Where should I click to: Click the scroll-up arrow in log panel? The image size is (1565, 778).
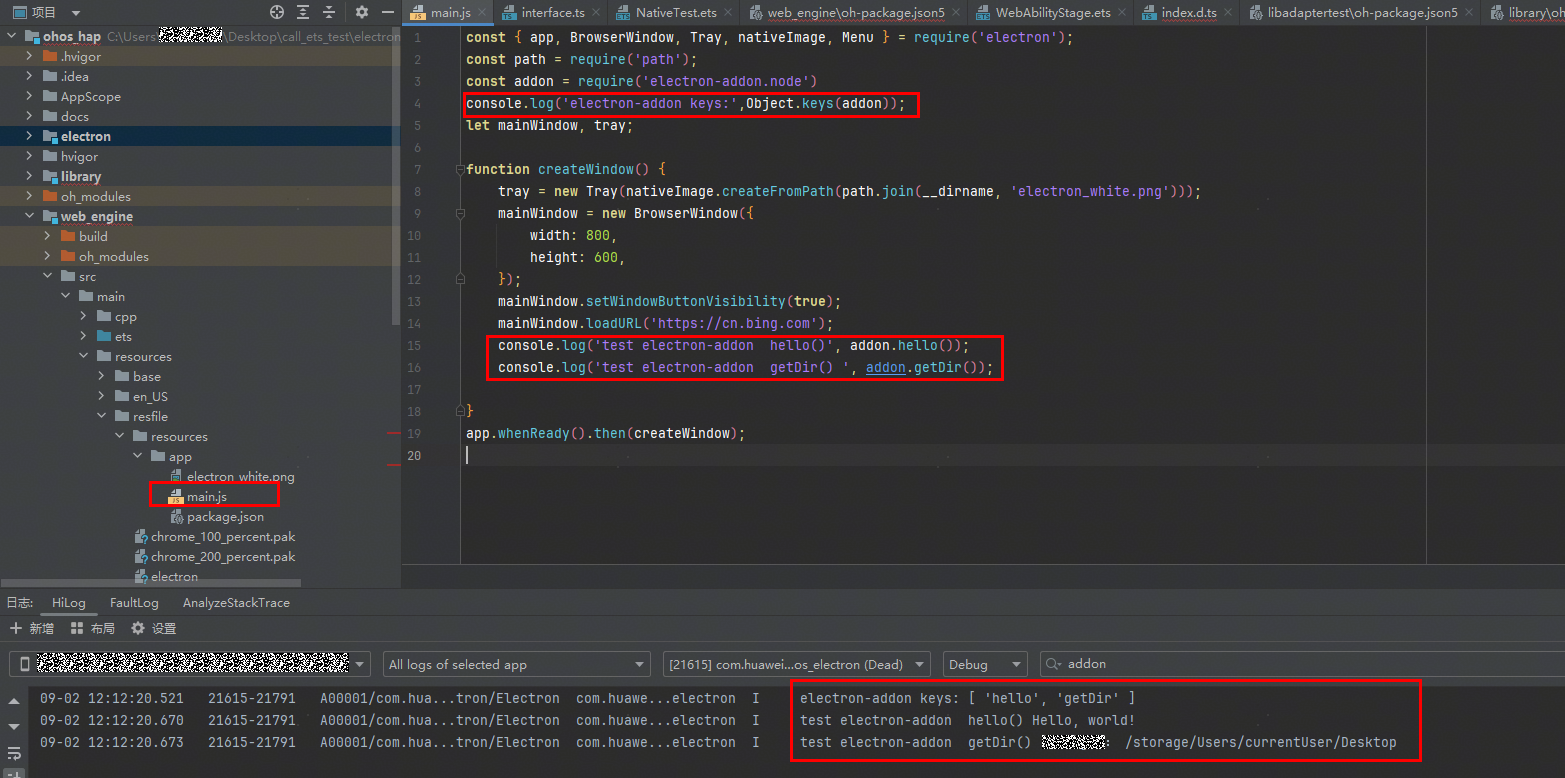coord(14,701)
